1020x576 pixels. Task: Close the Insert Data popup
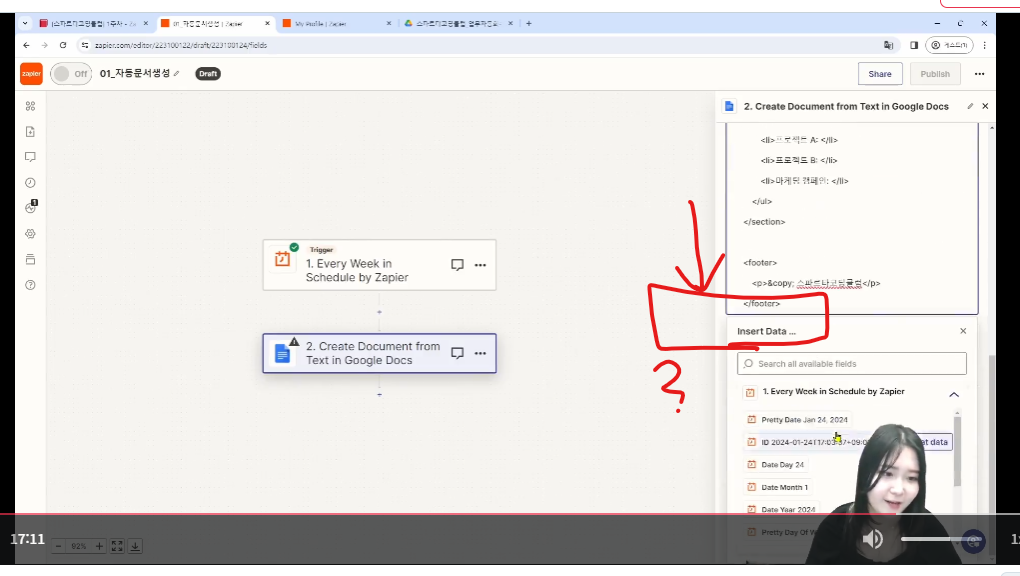tap(963, 331)
